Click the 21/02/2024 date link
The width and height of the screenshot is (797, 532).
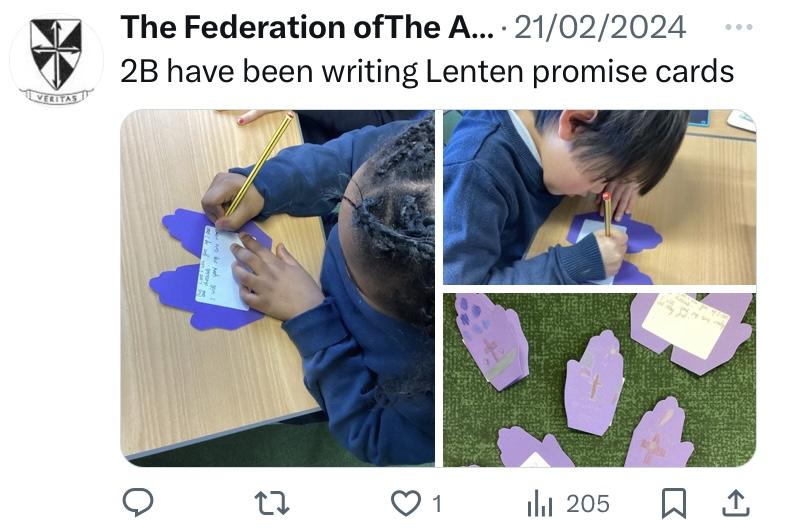[600, 27]
